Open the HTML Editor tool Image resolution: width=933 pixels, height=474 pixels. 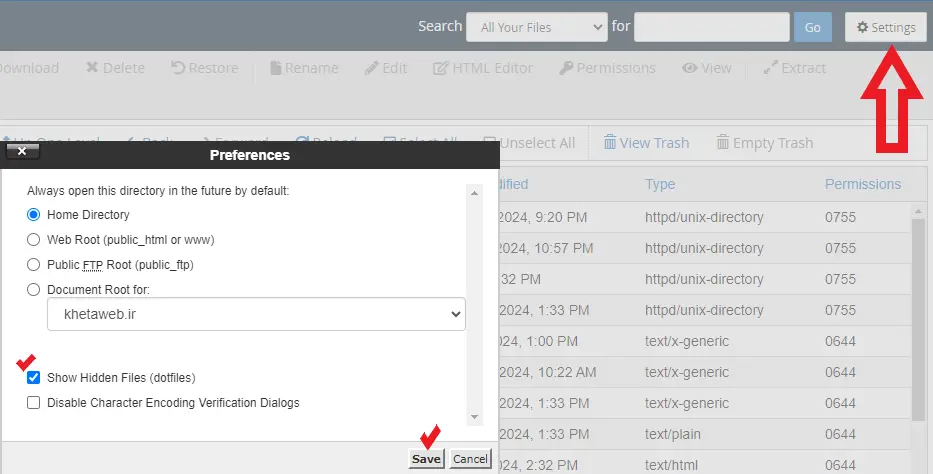[x=483, y=68]
